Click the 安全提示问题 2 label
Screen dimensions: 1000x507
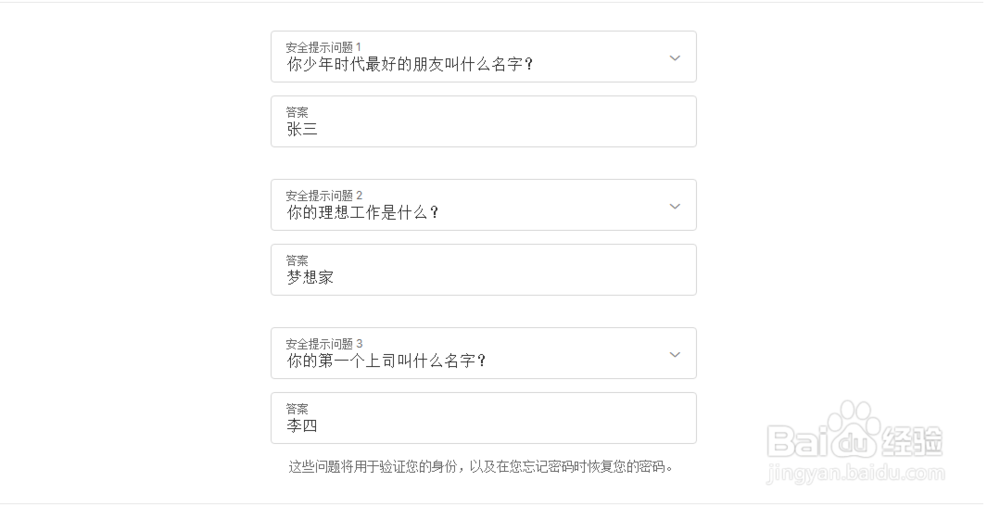(324, 195)
